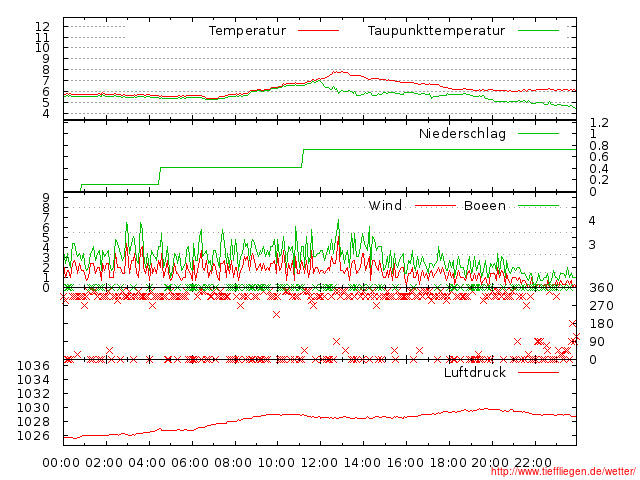The image size is (640, 480).
Task: Click red line sample beside Temperatur
Action: [x=318, y=31]
